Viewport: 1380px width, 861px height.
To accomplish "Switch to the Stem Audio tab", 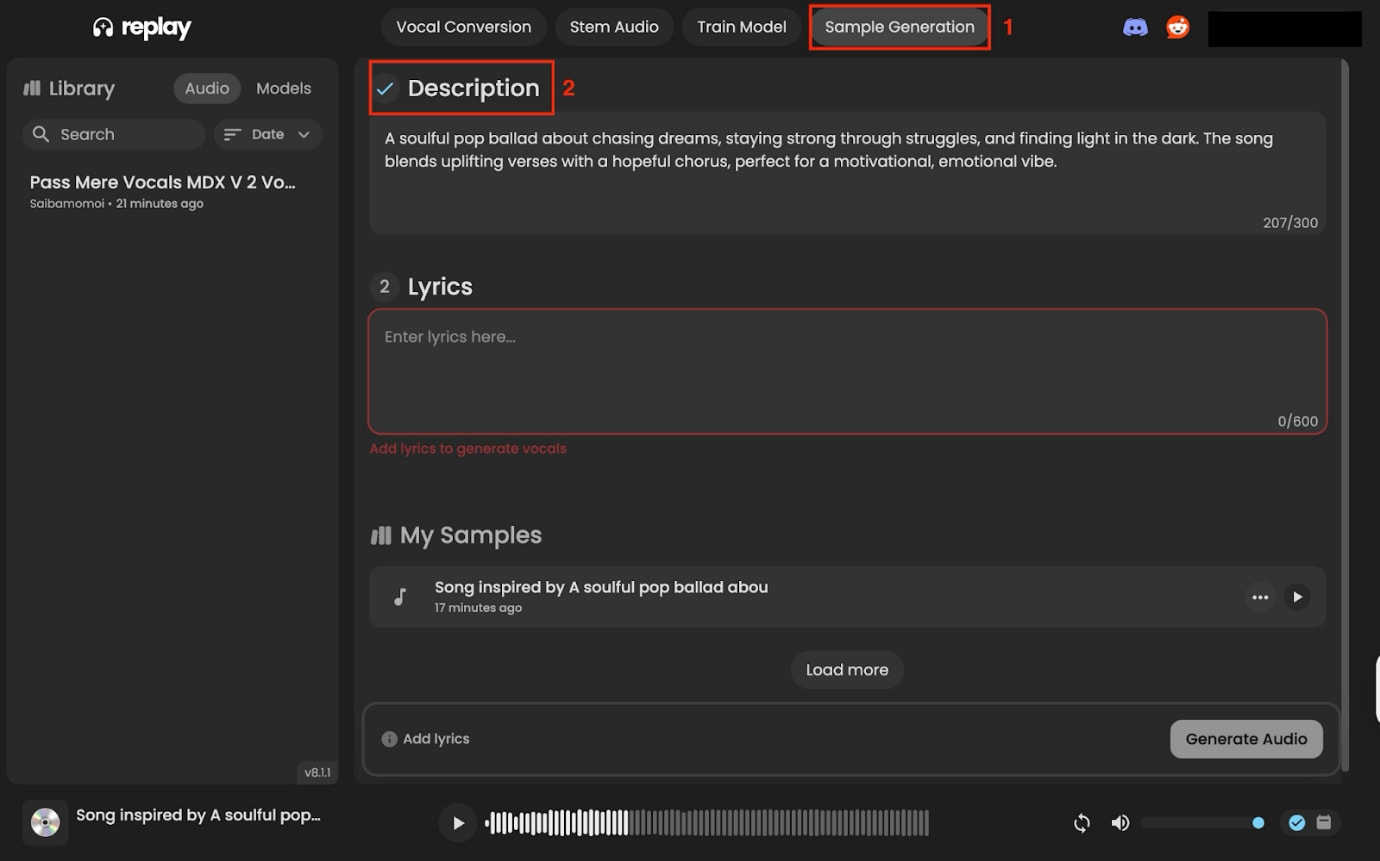I will (614, 27).
